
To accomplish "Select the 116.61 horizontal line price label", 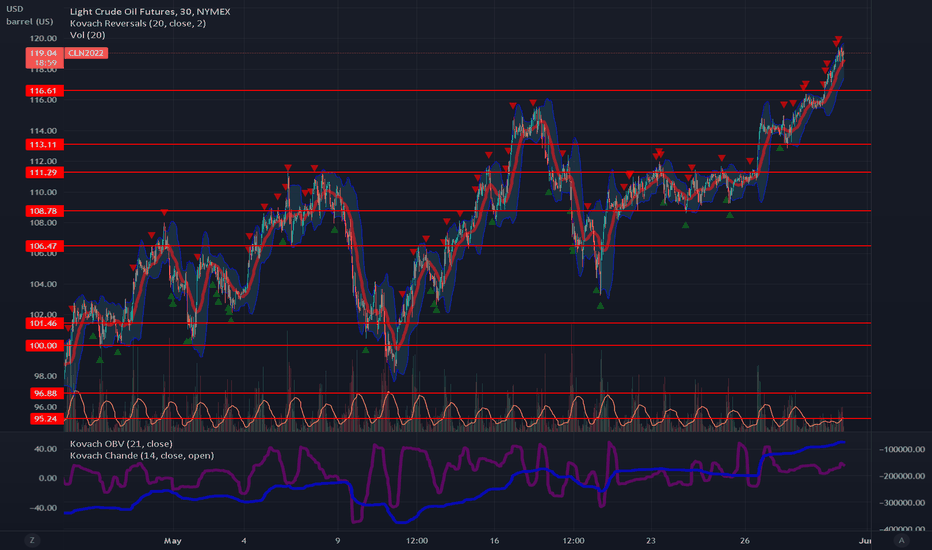I will tap(45, 90).
